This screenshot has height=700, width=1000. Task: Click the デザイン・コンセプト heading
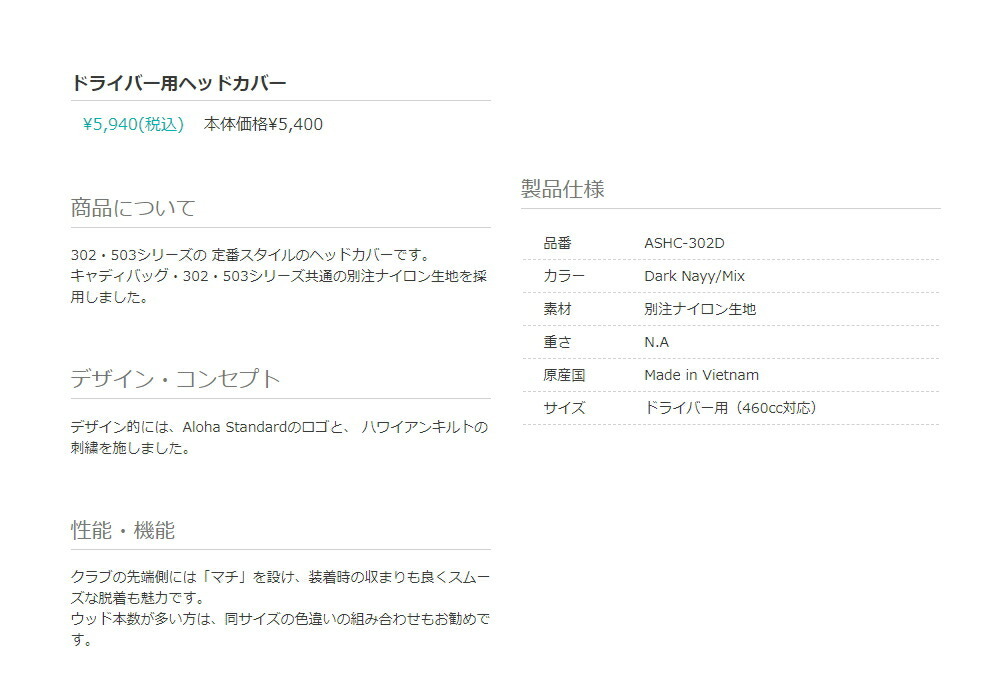tap(175, 379)
